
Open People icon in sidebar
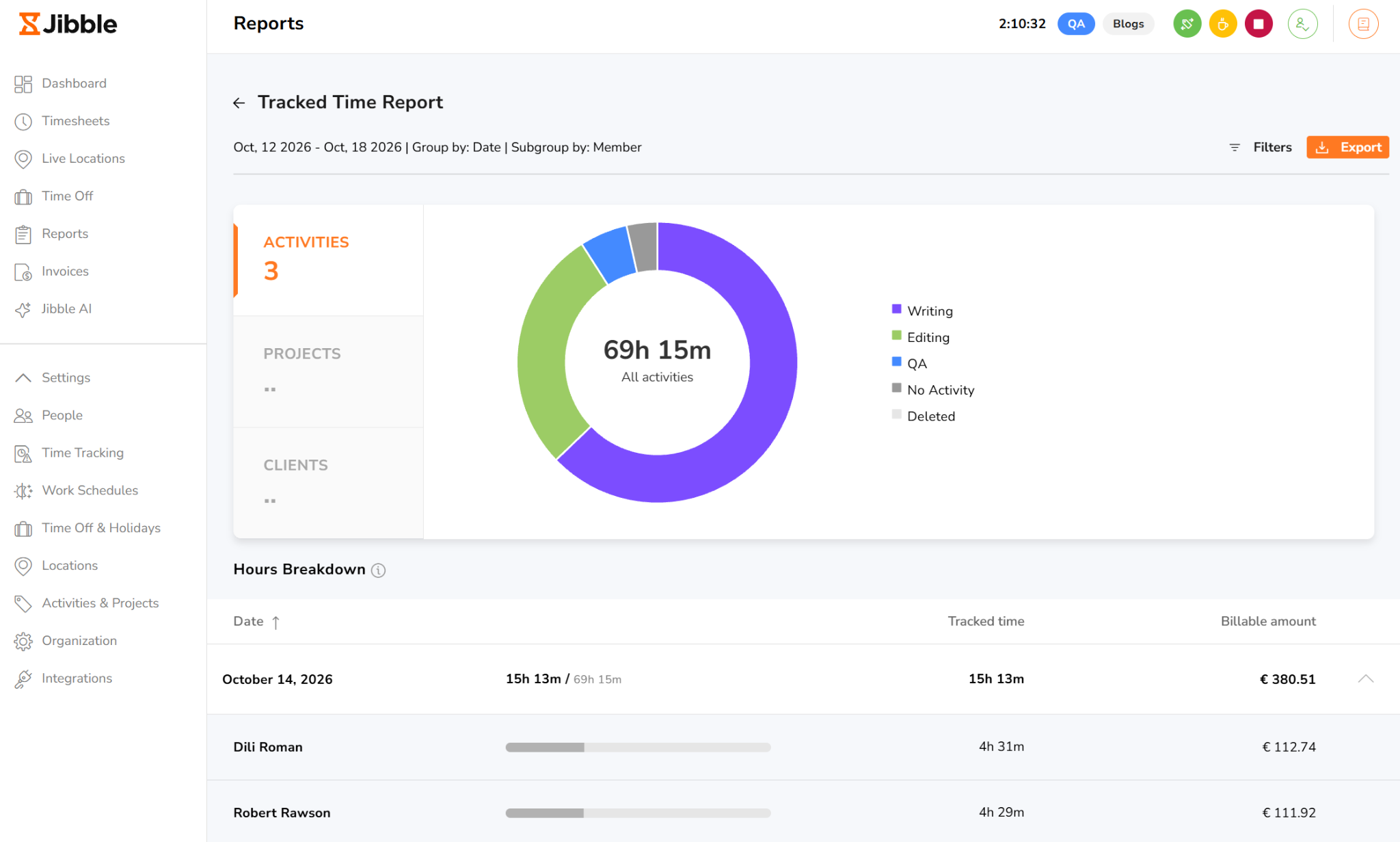23,416
